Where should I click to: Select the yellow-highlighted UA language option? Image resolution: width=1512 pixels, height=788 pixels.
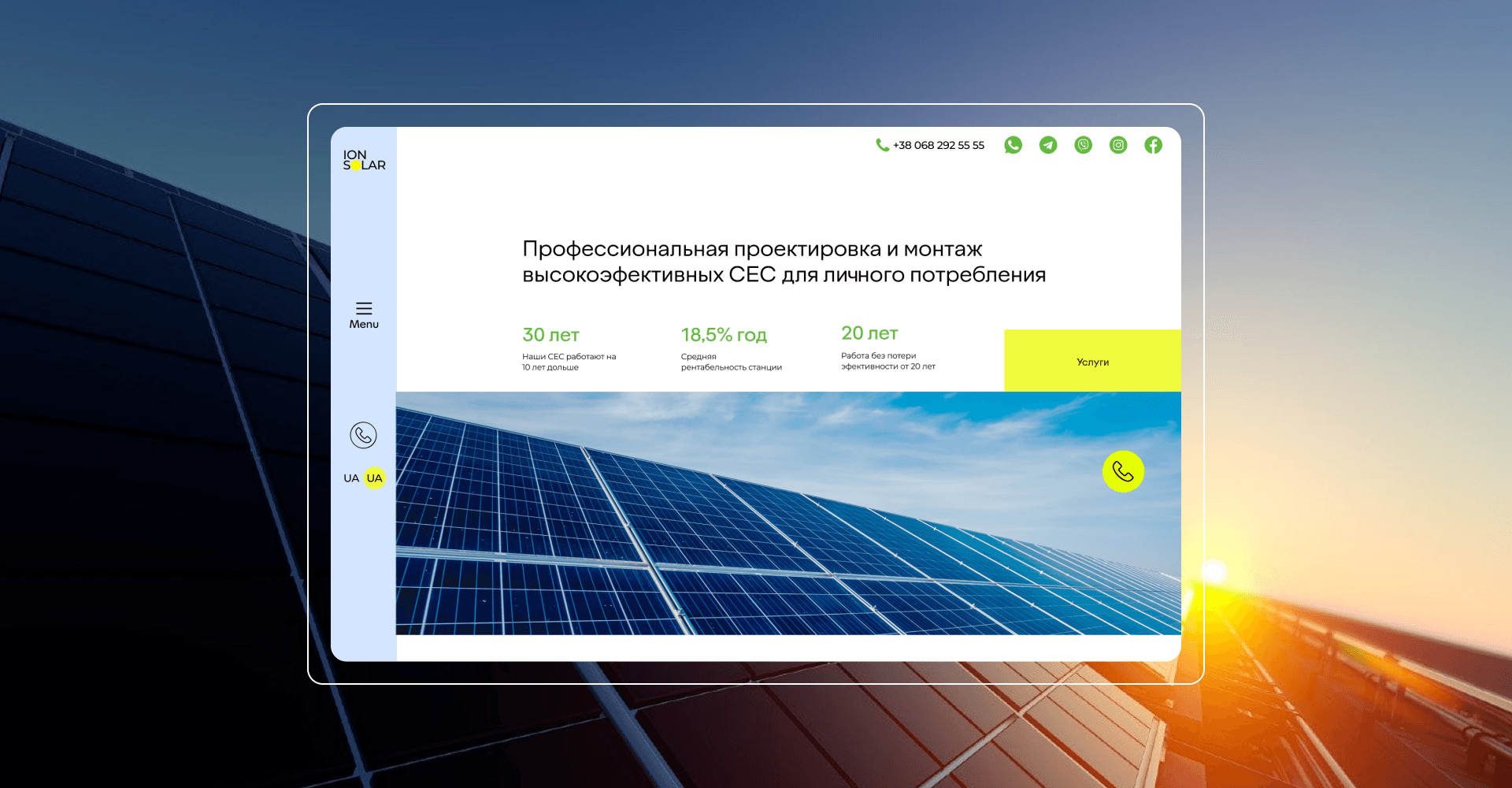point(375,478)
